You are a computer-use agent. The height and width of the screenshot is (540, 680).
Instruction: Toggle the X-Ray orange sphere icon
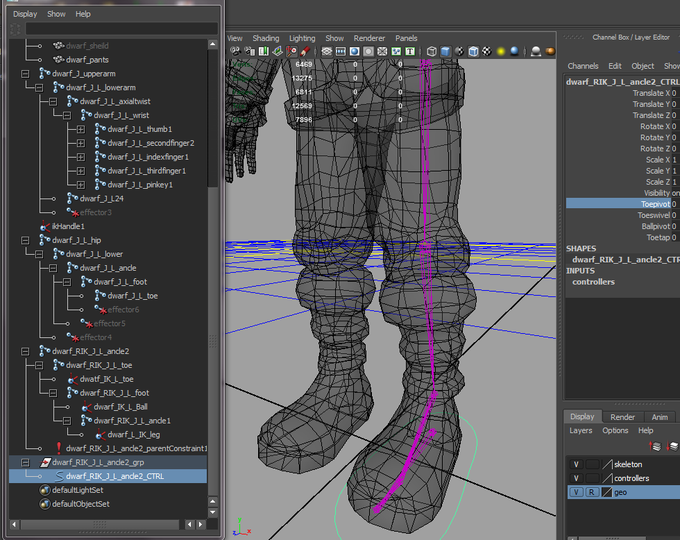(550, 52)
